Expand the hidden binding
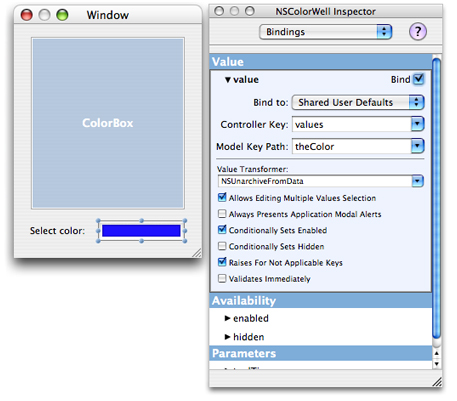Viewport: 457px width, 401px height. tap(228, 337)
